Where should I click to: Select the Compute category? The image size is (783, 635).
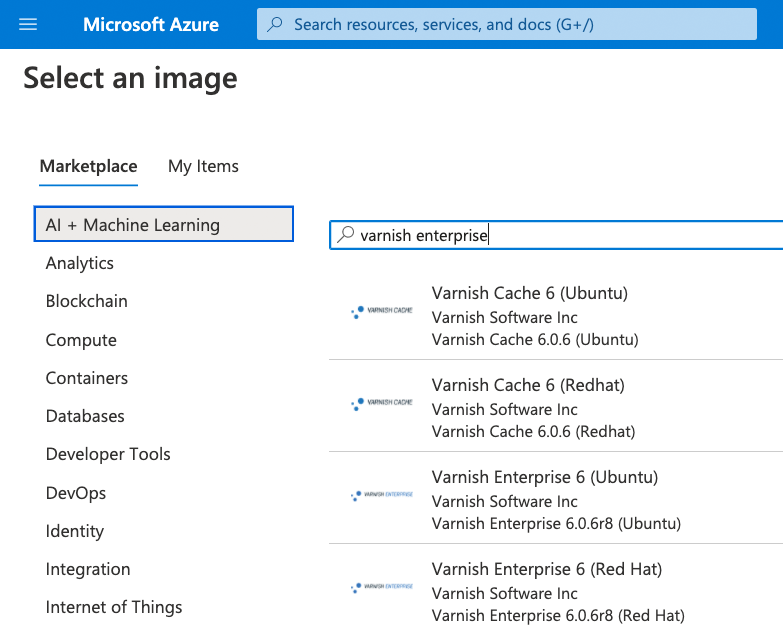click(81, 340)
